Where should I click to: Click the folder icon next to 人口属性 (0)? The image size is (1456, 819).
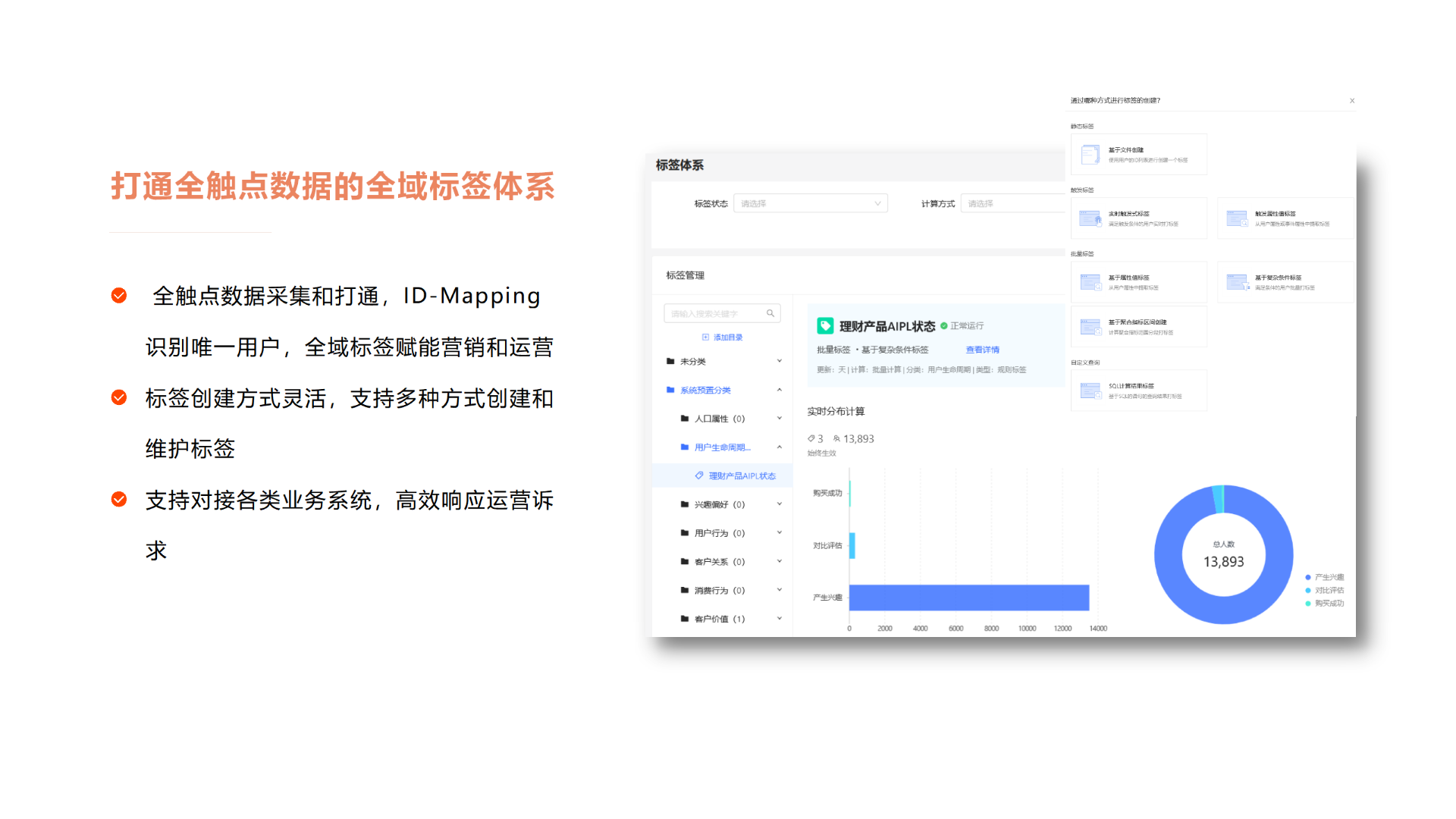(x=685, y=419)
